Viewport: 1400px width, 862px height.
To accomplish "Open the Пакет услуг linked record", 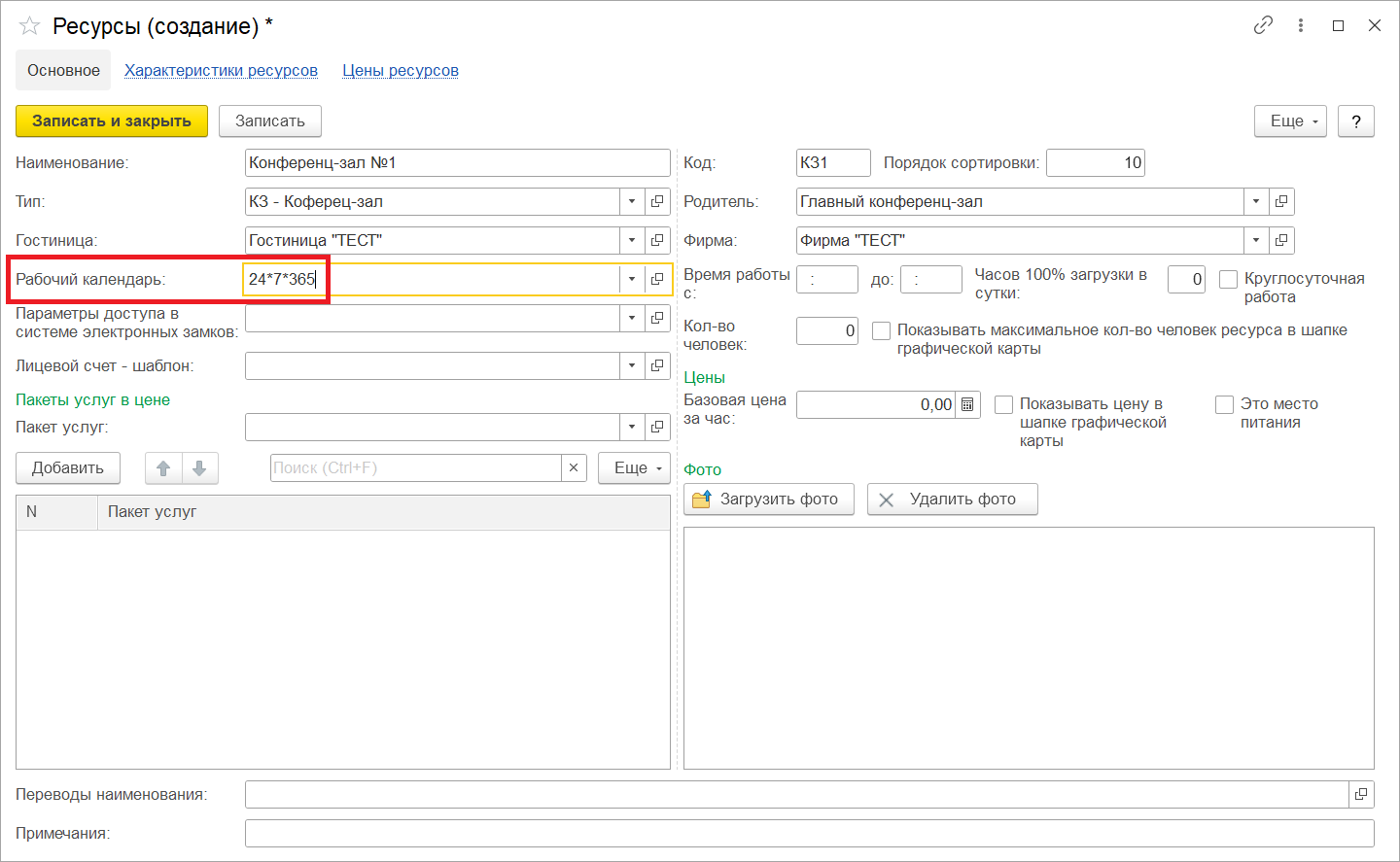I will coord(657,427).
